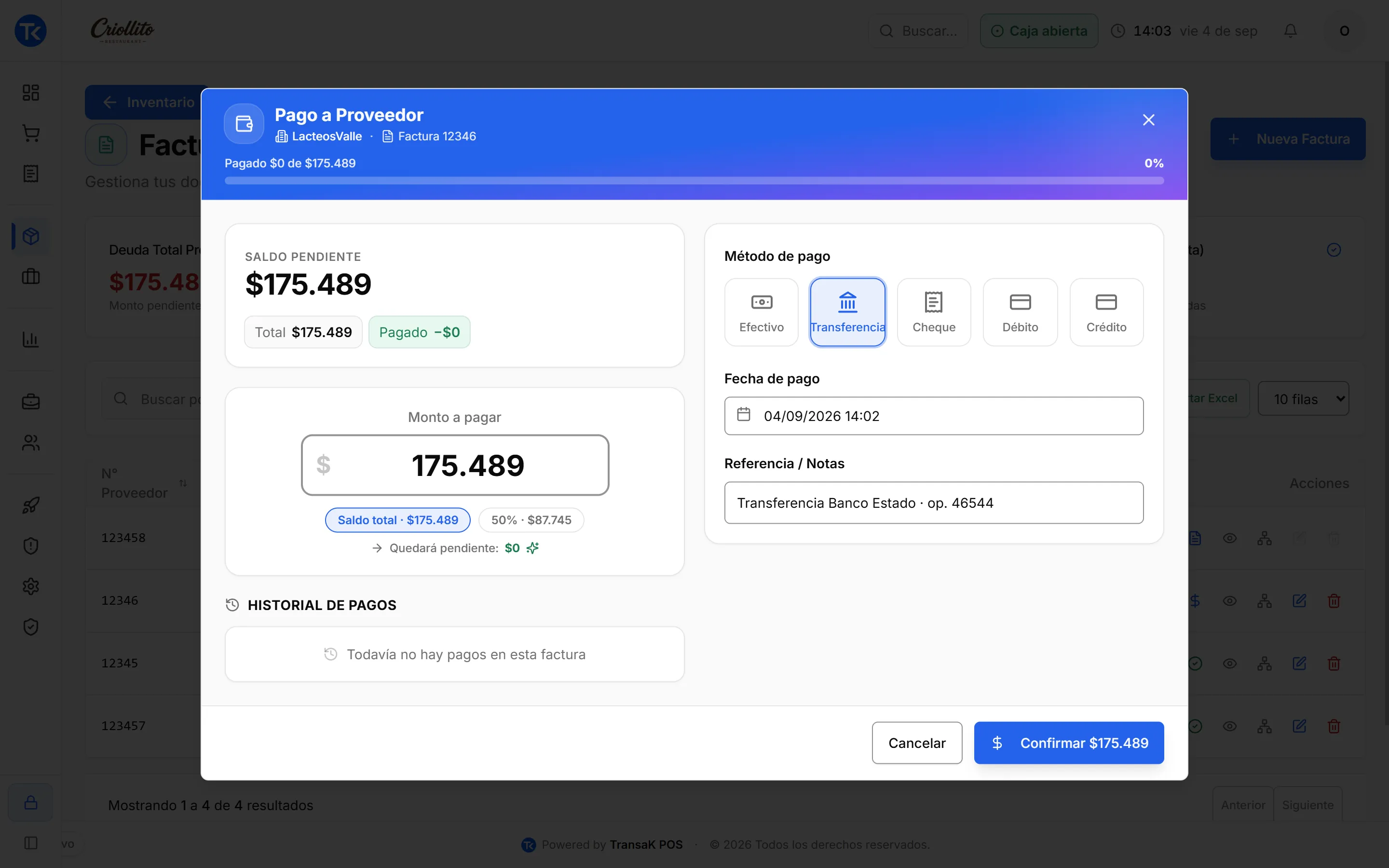
Task: Open the receipt list sidebar icon
Action: [30, 174]
